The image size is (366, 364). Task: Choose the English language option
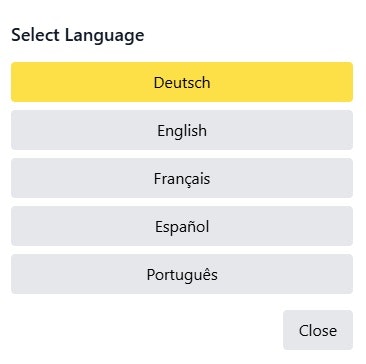182,130
